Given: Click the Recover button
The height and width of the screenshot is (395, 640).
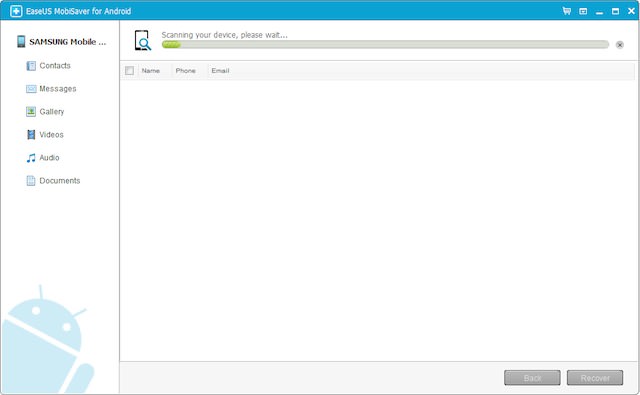Looking at the screenshot, I should click(595, 377).
